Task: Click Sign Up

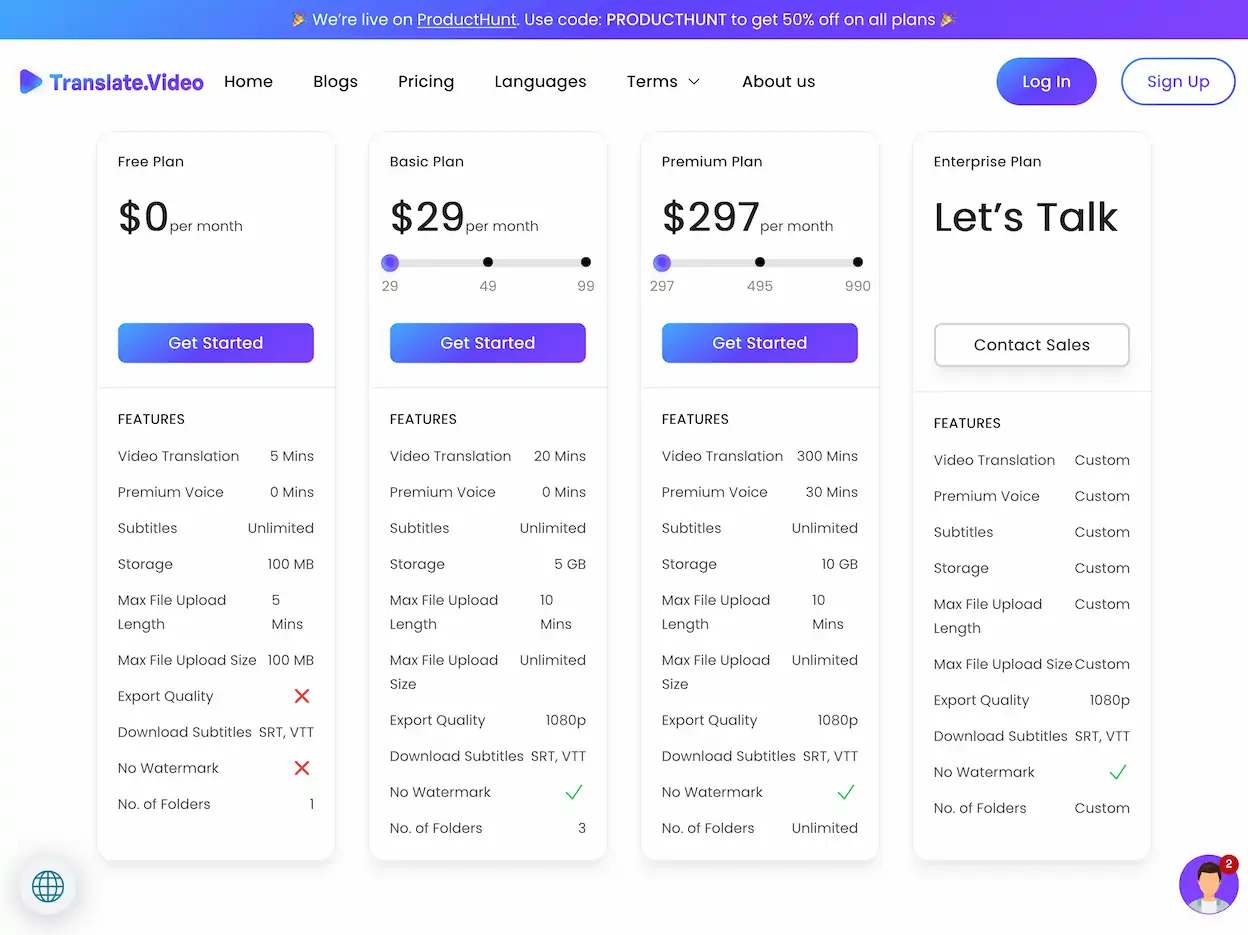Action: (1178, 81)
